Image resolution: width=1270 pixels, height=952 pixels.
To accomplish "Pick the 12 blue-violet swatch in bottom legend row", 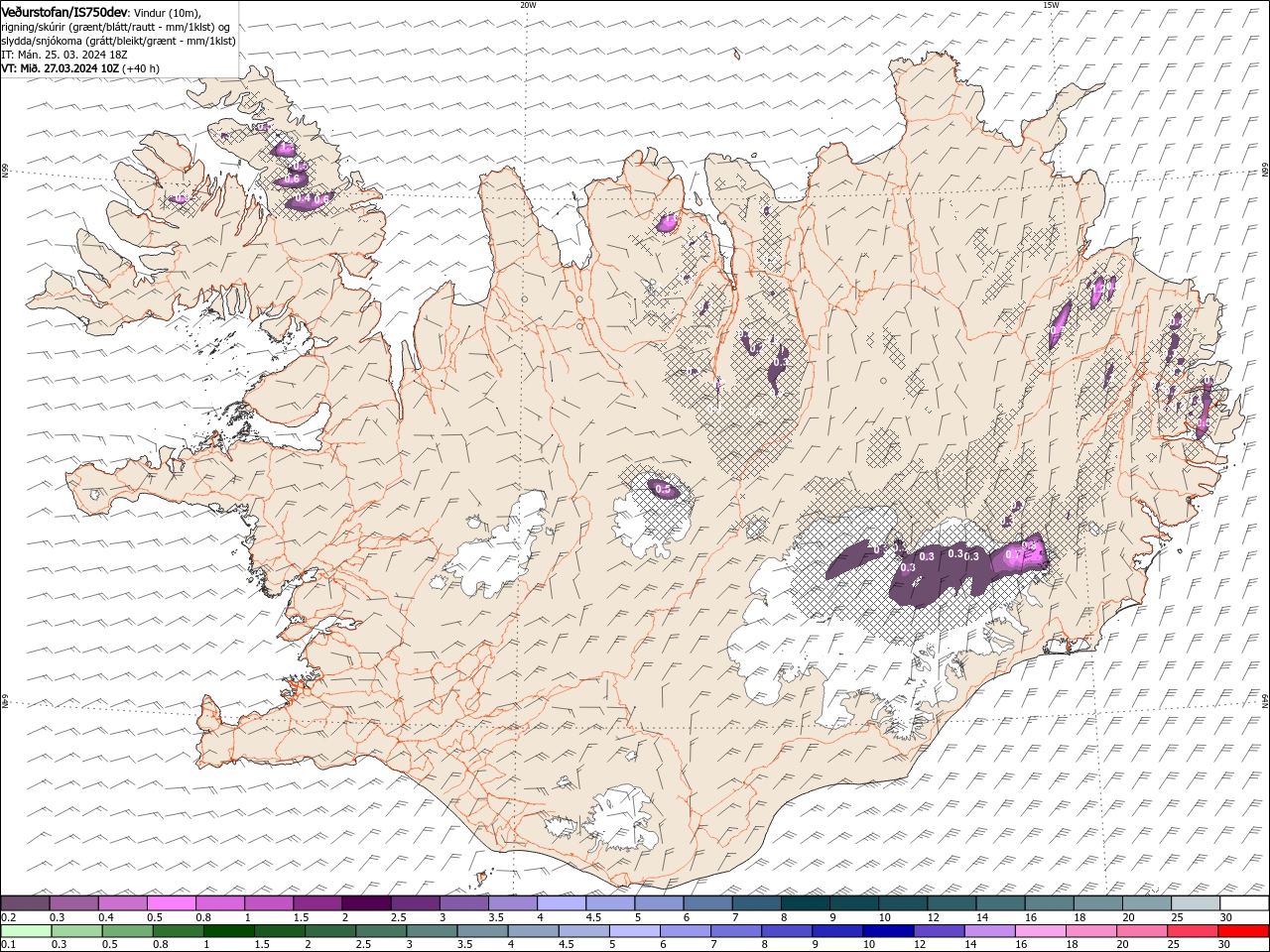I will point(939,931).
